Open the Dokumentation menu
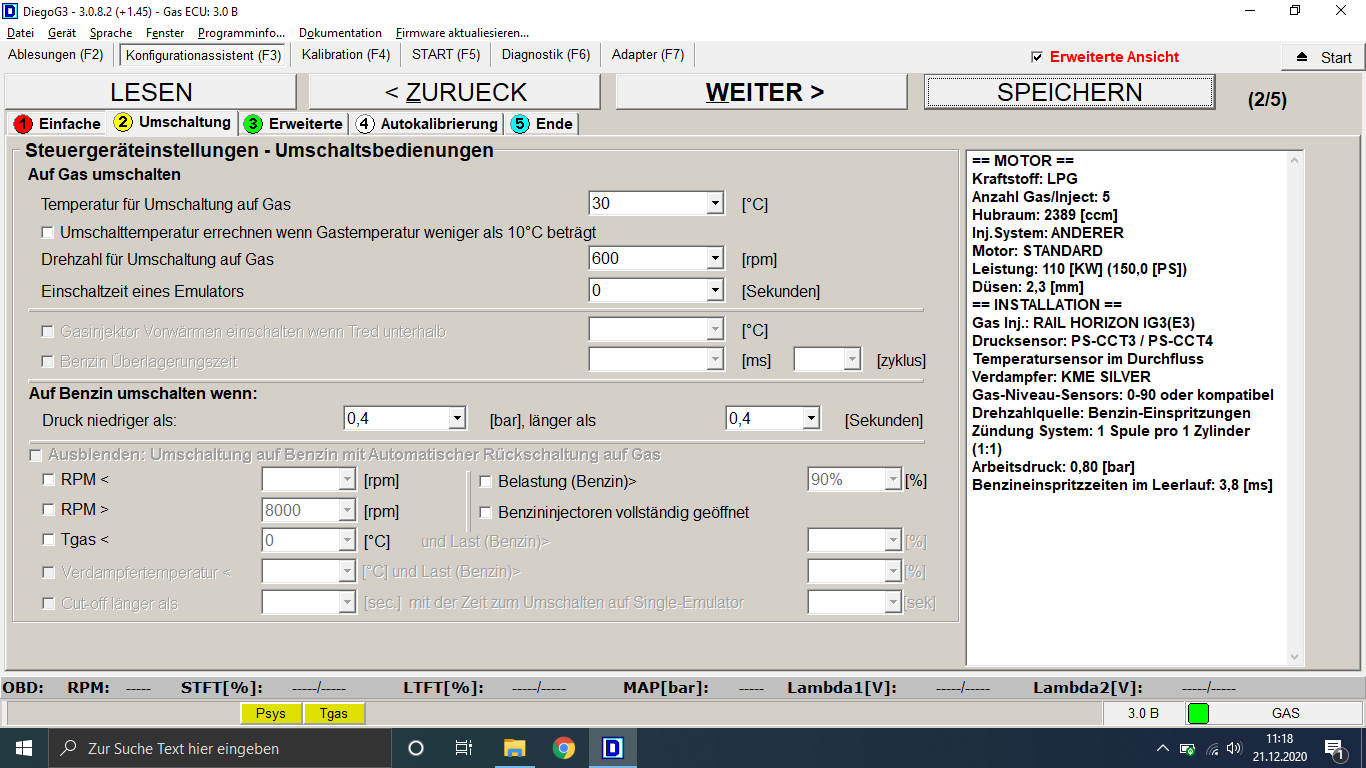Screen dimensions: 1366x768 pyautogui.click(x=340, y=33)
